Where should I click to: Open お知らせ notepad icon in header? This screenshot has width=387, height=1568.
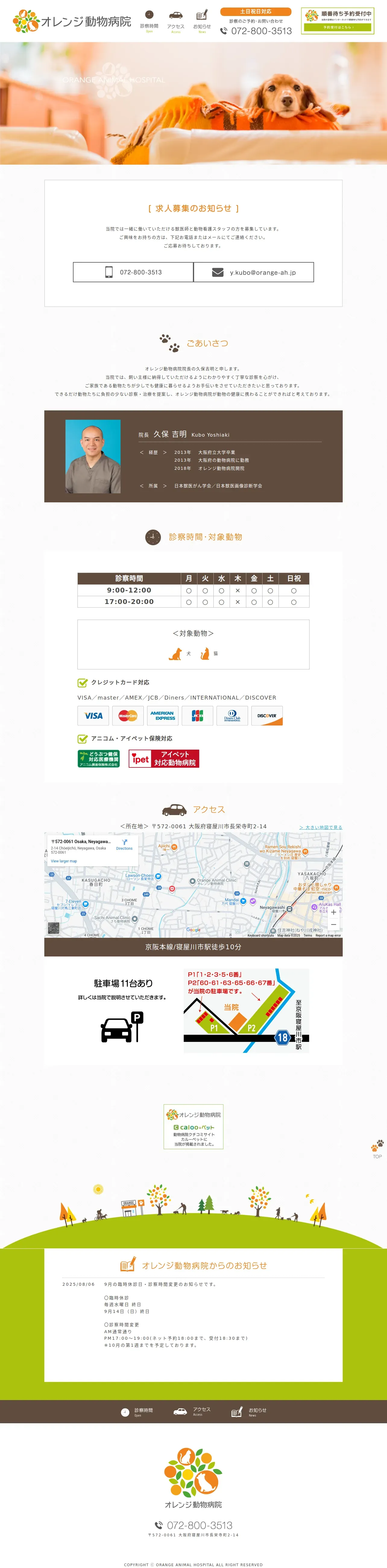point(202,14)
